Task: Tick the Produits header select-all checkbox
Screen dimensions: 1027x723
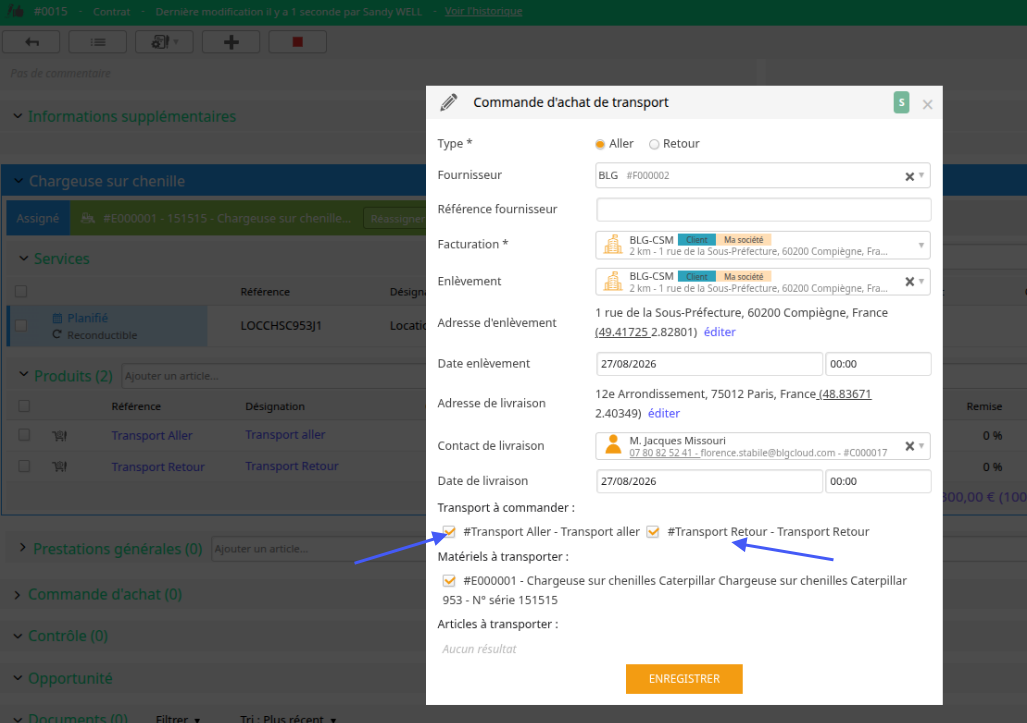Action: click(24, 406)
